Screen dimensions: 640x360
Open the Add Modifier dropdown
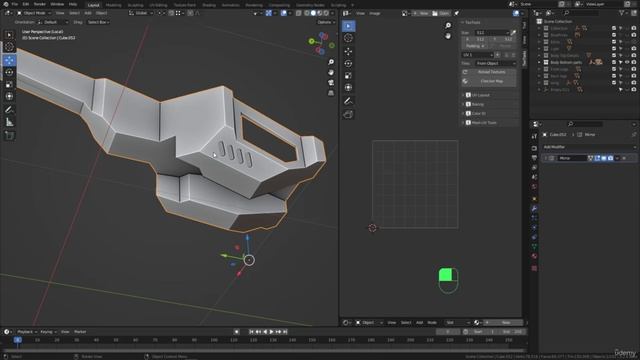coord(589,147)
